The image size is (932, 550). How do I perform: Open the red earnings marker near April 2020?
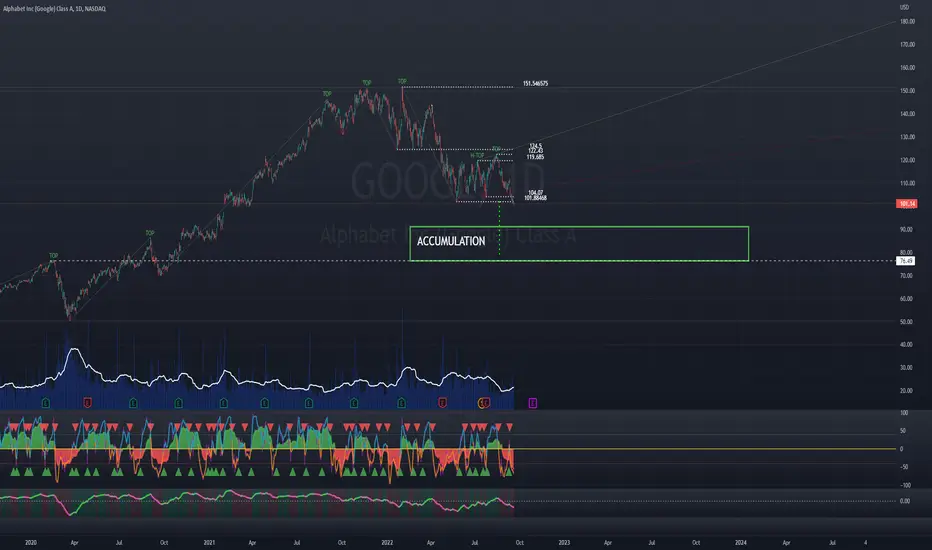coord(88,403)
